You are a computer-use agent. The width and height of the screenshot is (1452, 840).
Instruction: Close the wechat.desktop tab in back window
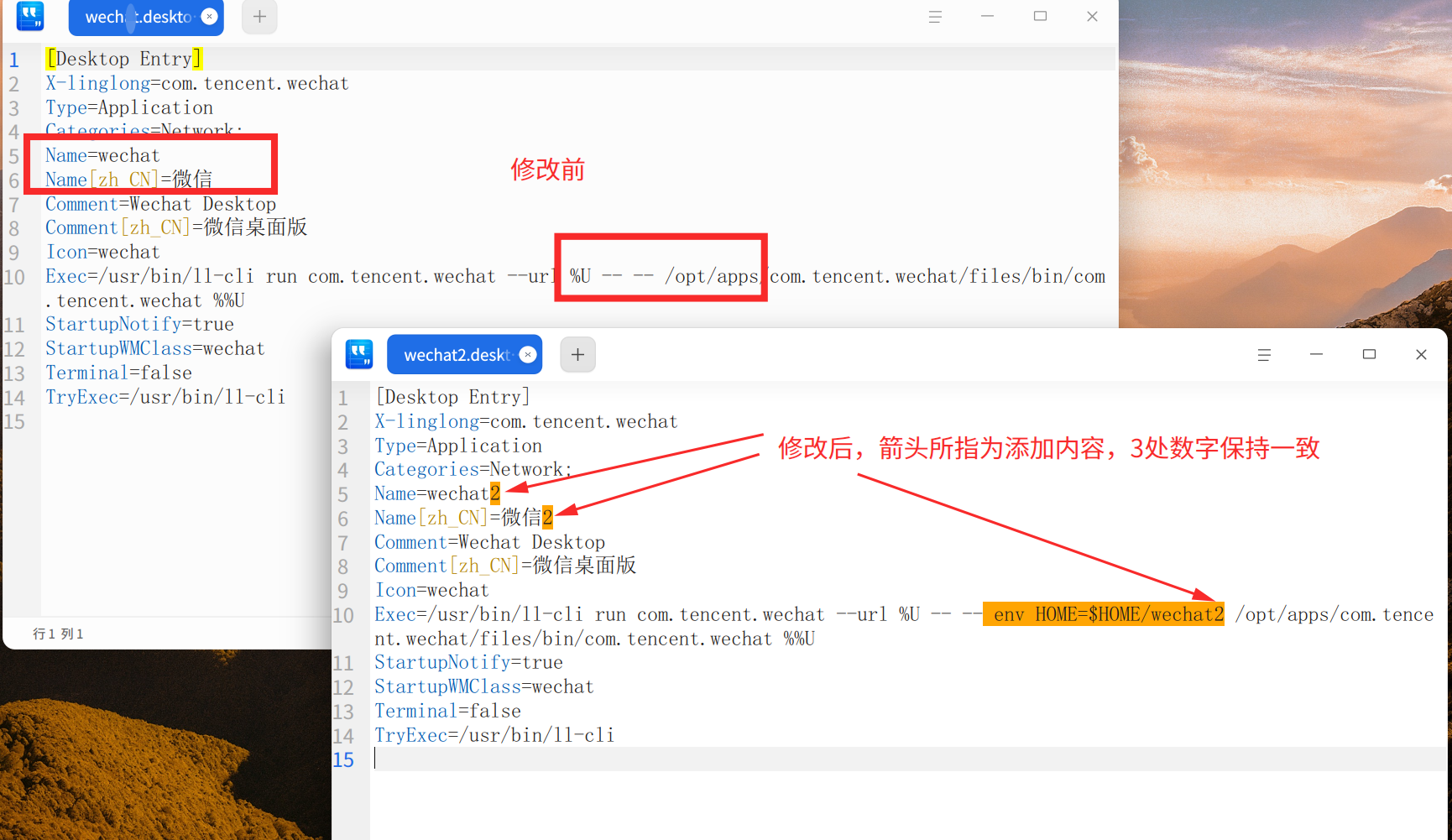pyautogui.click(x=210, y=16)
